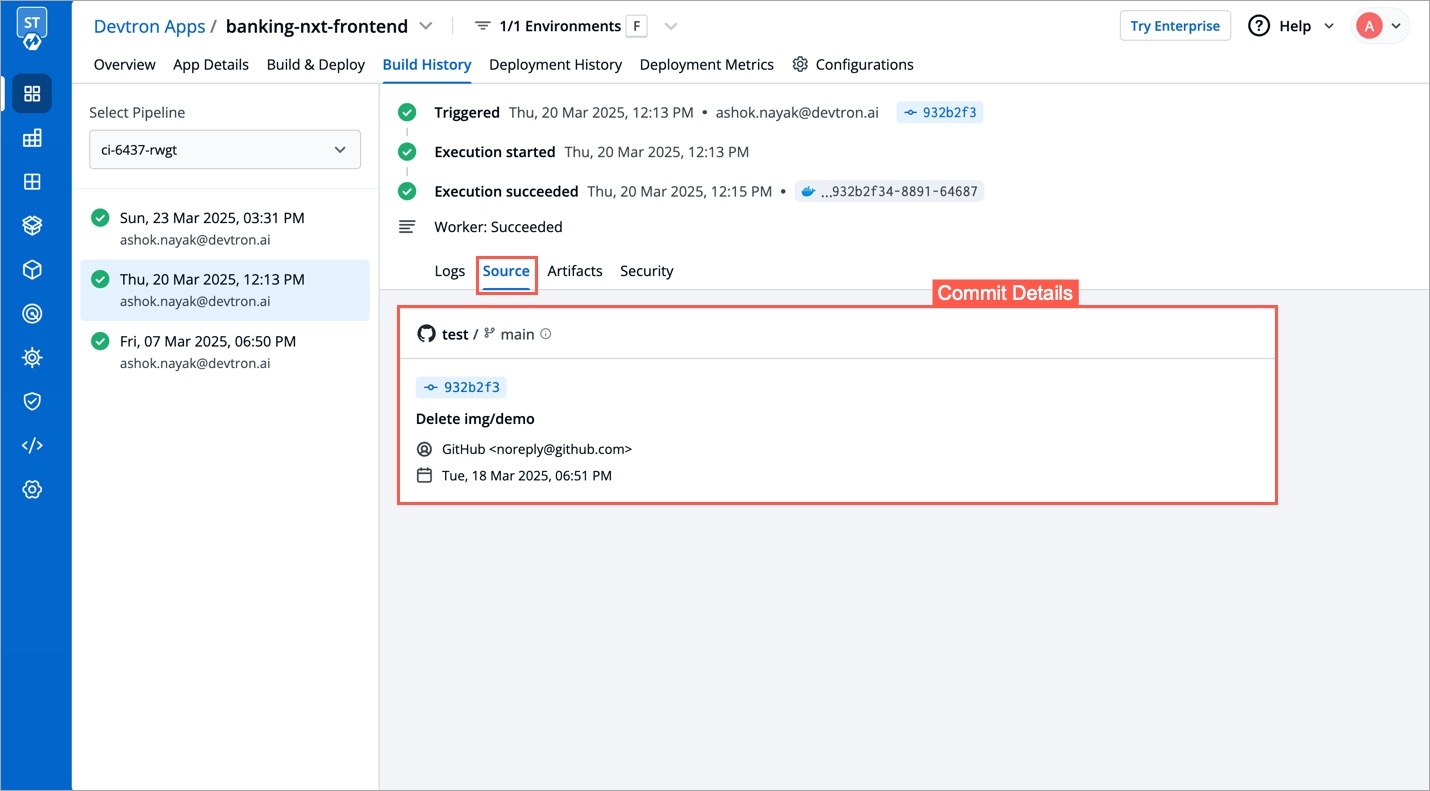Click the F environment badge
This screenshot has width=1430, height=791.
point(636,26)
